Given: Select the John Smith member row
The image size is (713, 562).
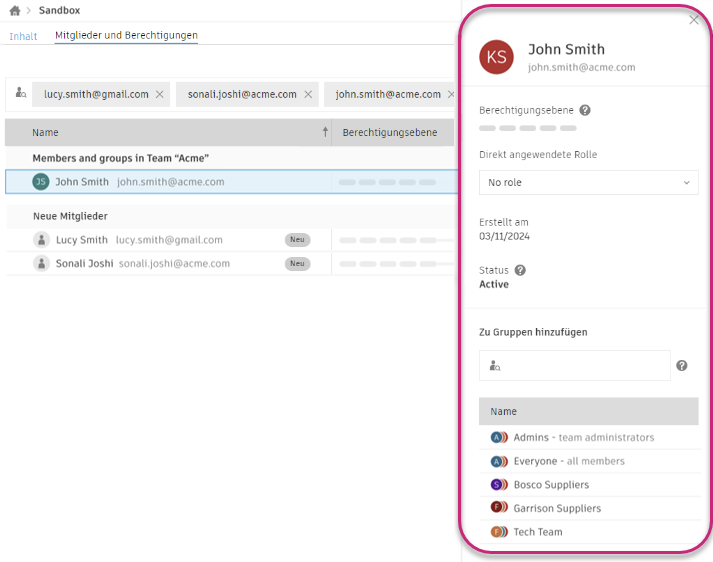Looking at the screenshot, I should [x=231, y=182].
